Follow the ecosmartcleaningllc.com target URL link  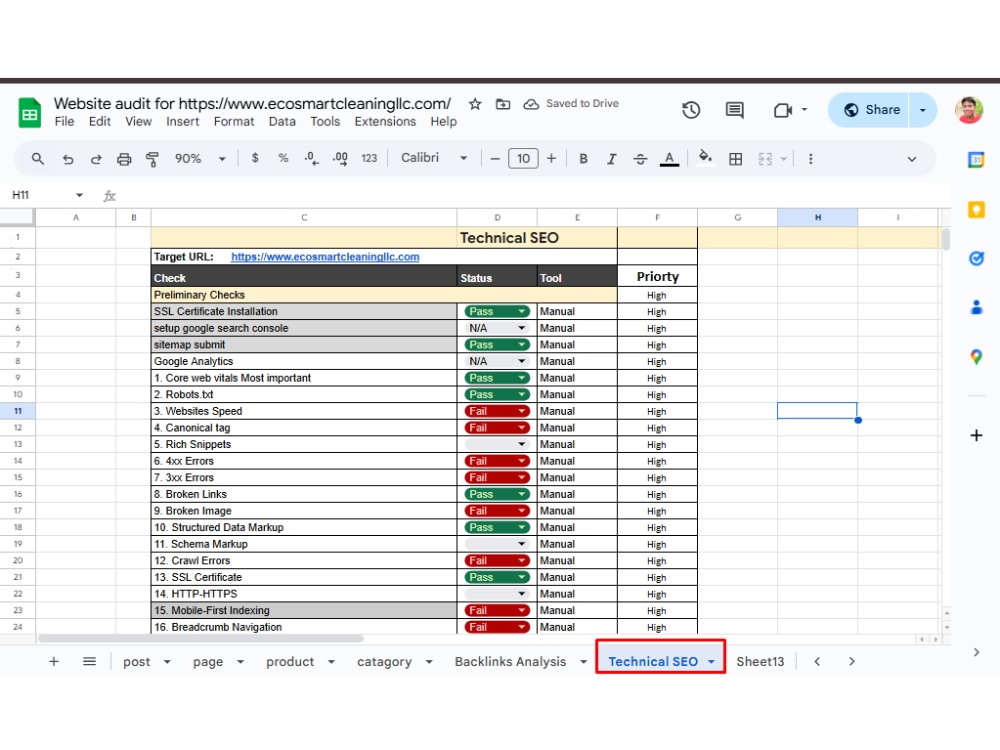[x=325, y=256]
